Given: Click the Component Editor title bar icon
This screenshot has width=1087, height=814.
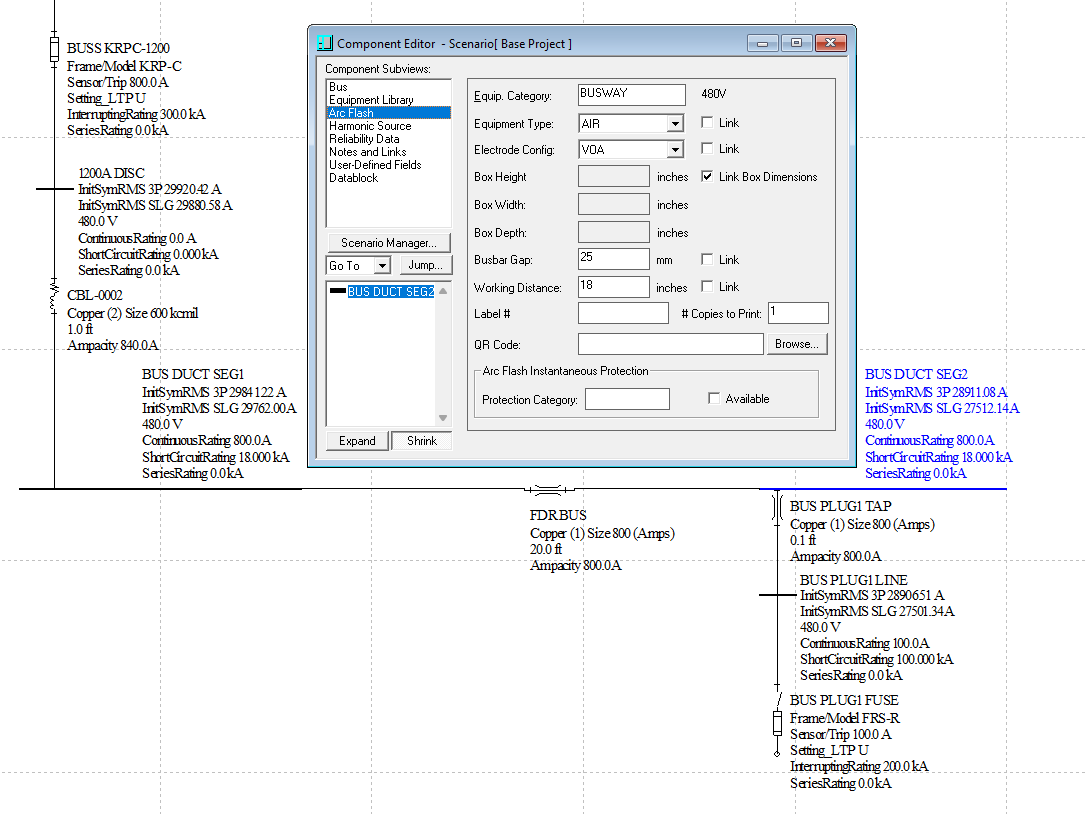Looking at the screenshot, I should click(324, 44).
